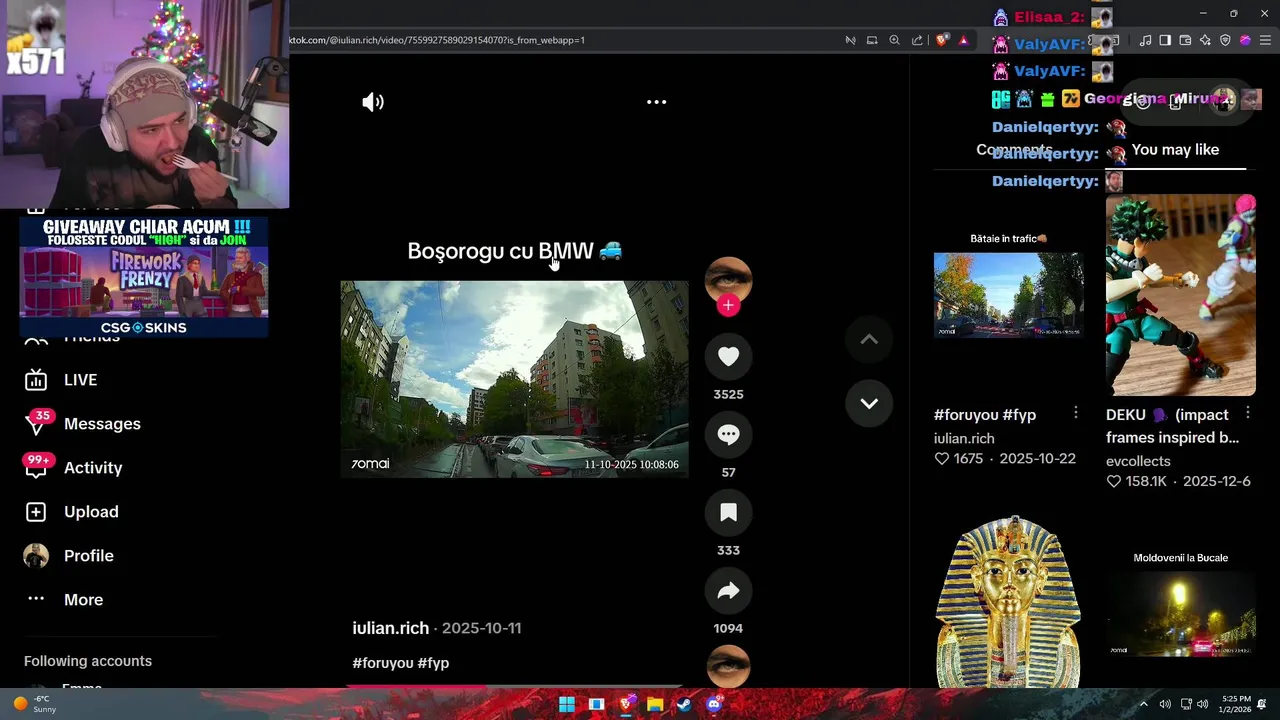Open the taskbar clock showing 5:25 PM
1280x720 pixels.
[1237, 704]
